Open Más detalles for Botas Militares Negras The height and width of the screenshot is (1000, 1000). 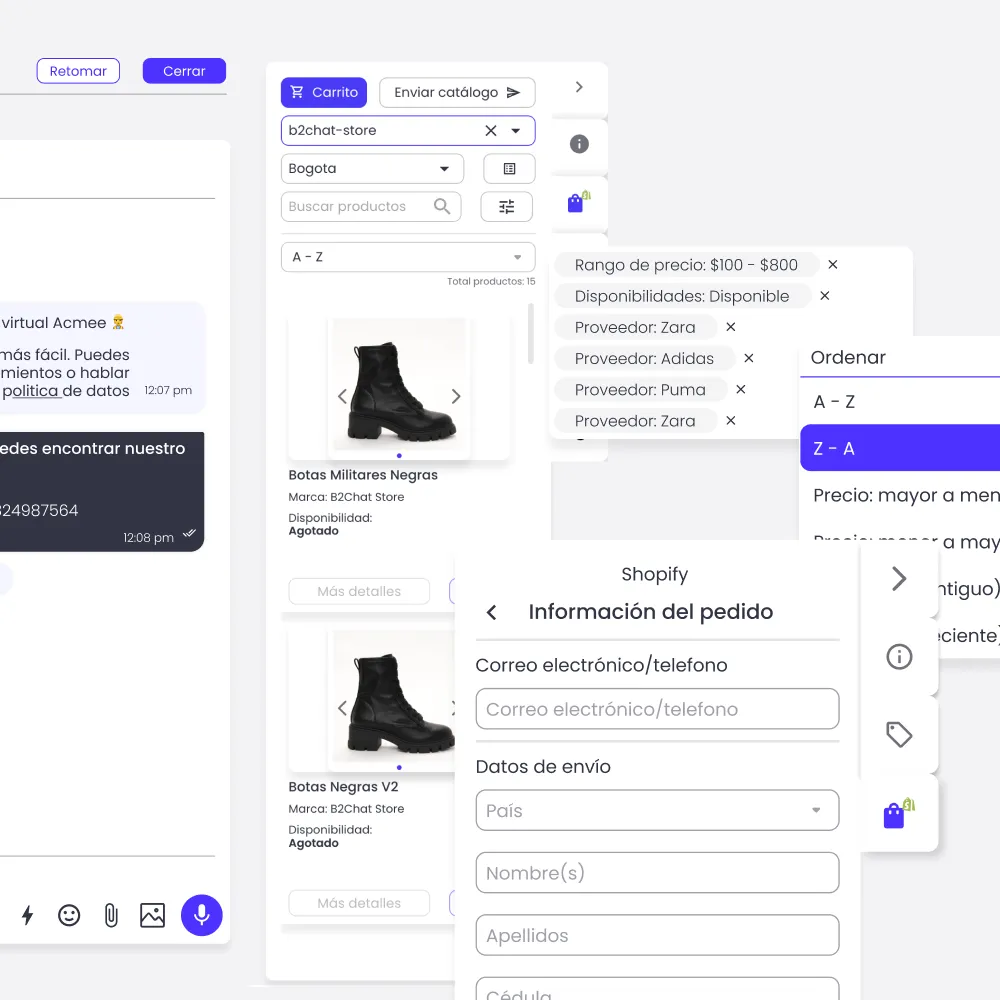[x=359, y=591]
